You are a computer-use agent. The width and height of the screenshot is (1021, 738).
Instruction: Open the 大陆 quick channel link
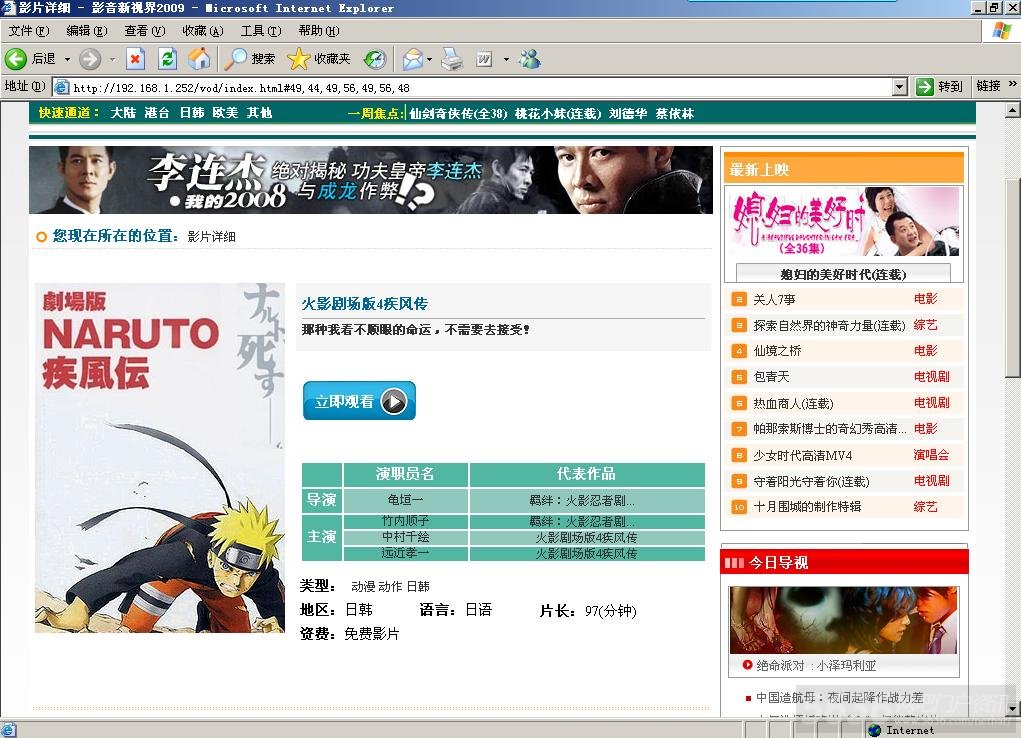(x=123, y=113)
